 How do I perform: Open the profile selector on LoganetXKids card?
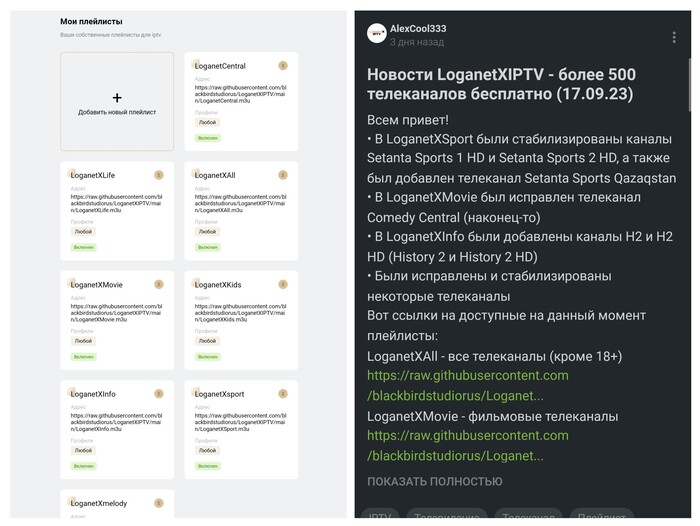207,341
